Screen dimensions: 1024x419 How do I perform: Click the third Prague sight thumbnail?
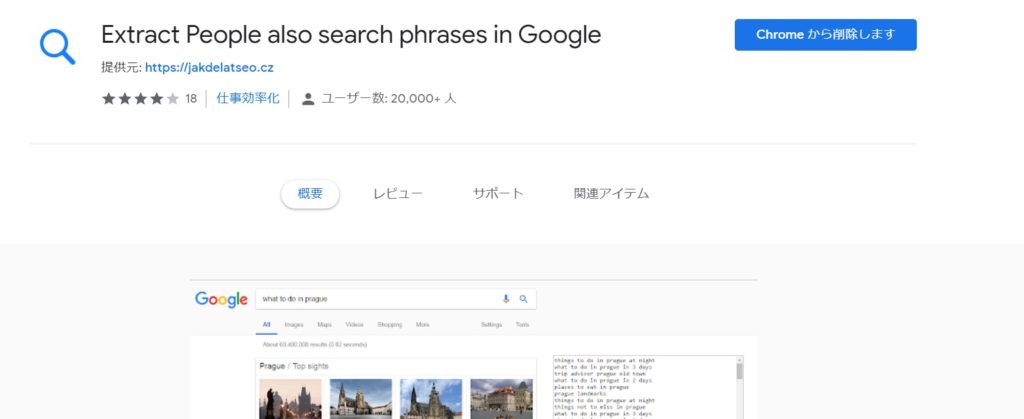click(x=431, y=399)
